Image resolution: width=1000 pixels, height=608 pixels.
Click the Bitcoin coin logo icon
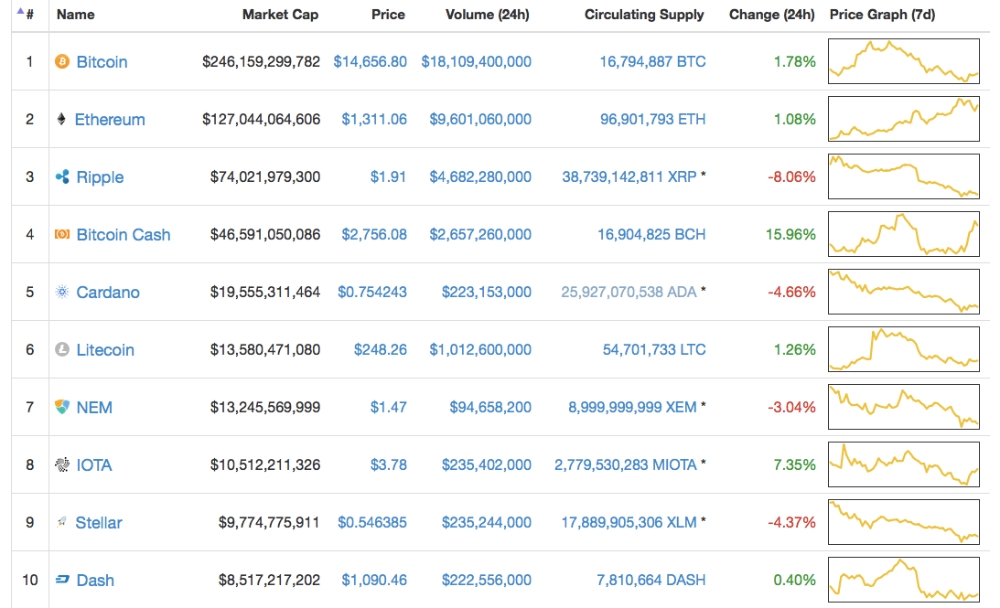(62, 62)
